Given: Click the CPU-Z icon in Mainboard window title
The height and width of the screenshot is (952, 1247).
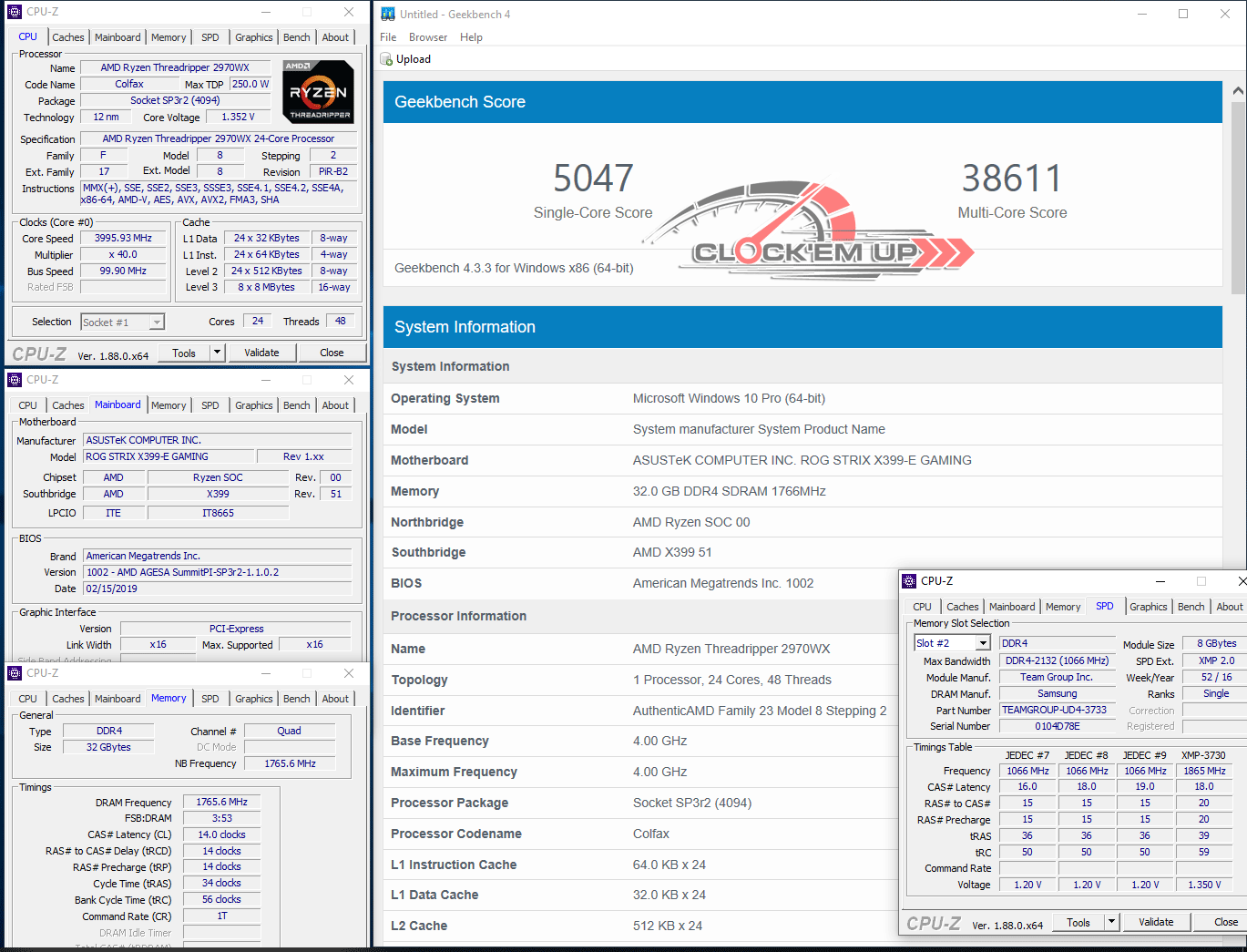Looking at the screenshot, I should pos(15,380).
